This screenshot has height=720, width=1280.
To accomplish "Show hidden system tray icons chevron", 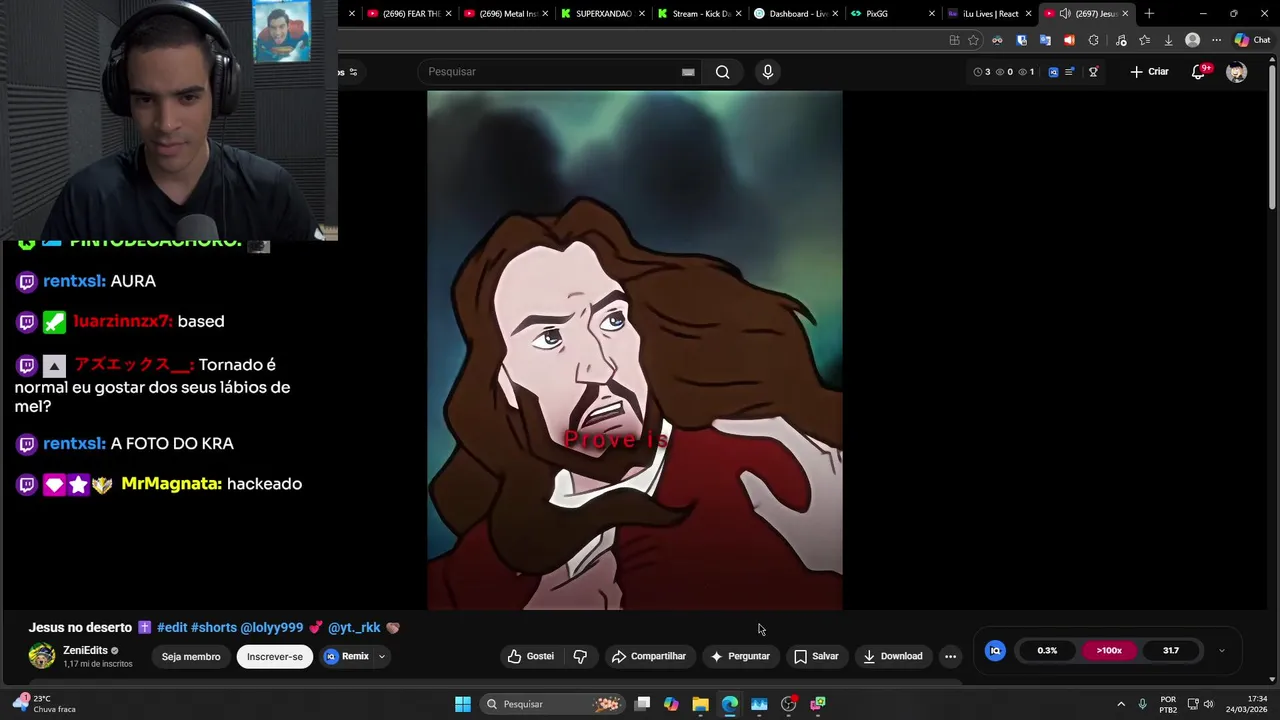I will (1121, 704).
